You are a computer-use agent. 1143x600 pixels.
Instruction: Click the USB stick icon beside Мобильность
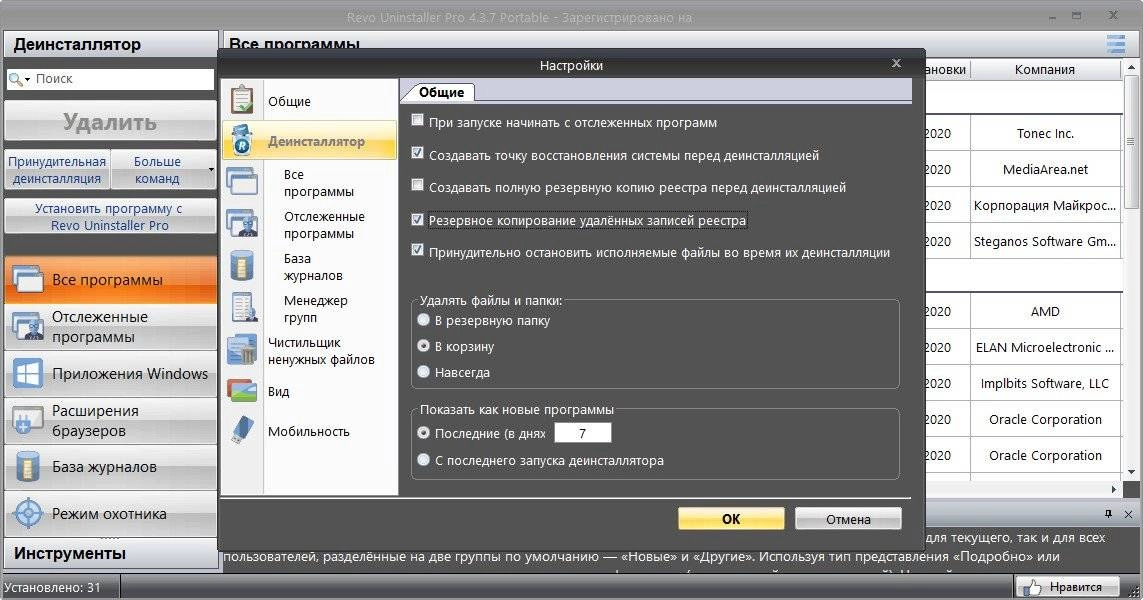(242, 430)
